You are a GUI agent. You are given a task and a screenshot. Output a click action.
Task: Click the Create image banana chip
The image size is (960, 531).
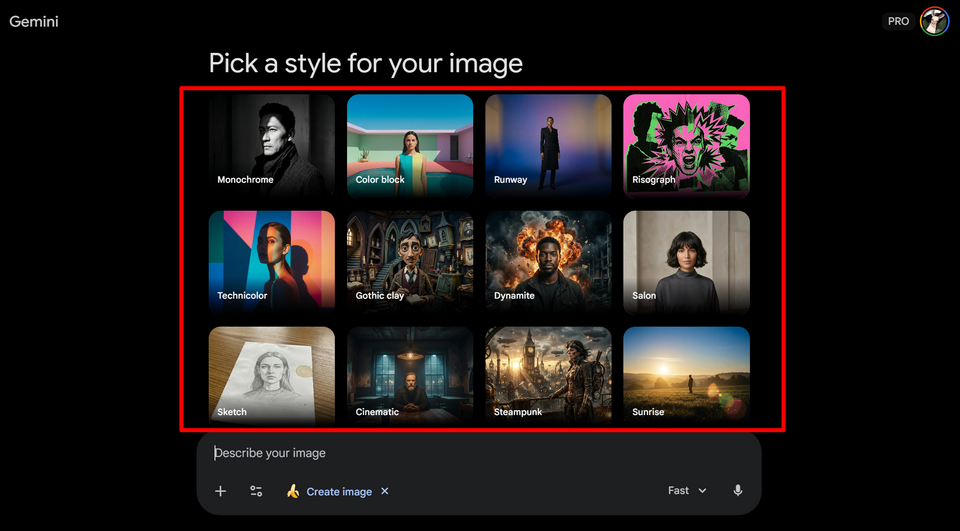click(x=329, y=491)
